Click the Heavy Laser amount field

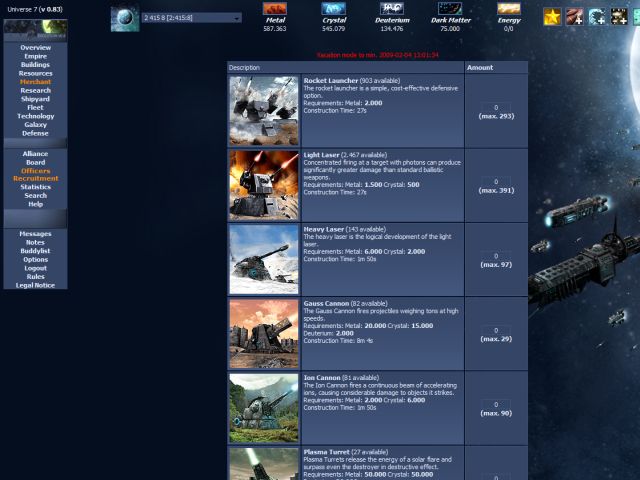(x=495, y=255)
